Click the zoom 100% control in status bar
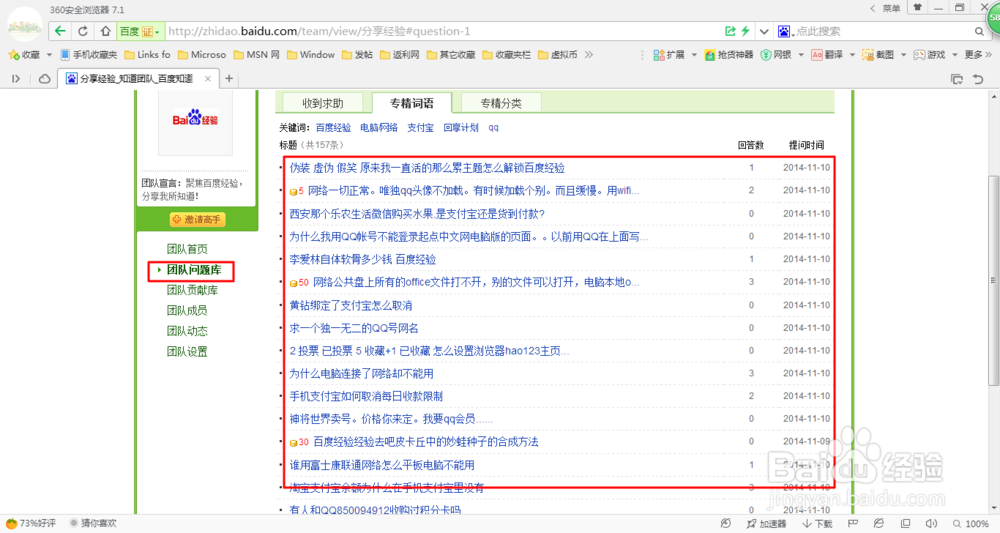The image size is (1000, 533). pyautogui.click(x=972, y=523)
